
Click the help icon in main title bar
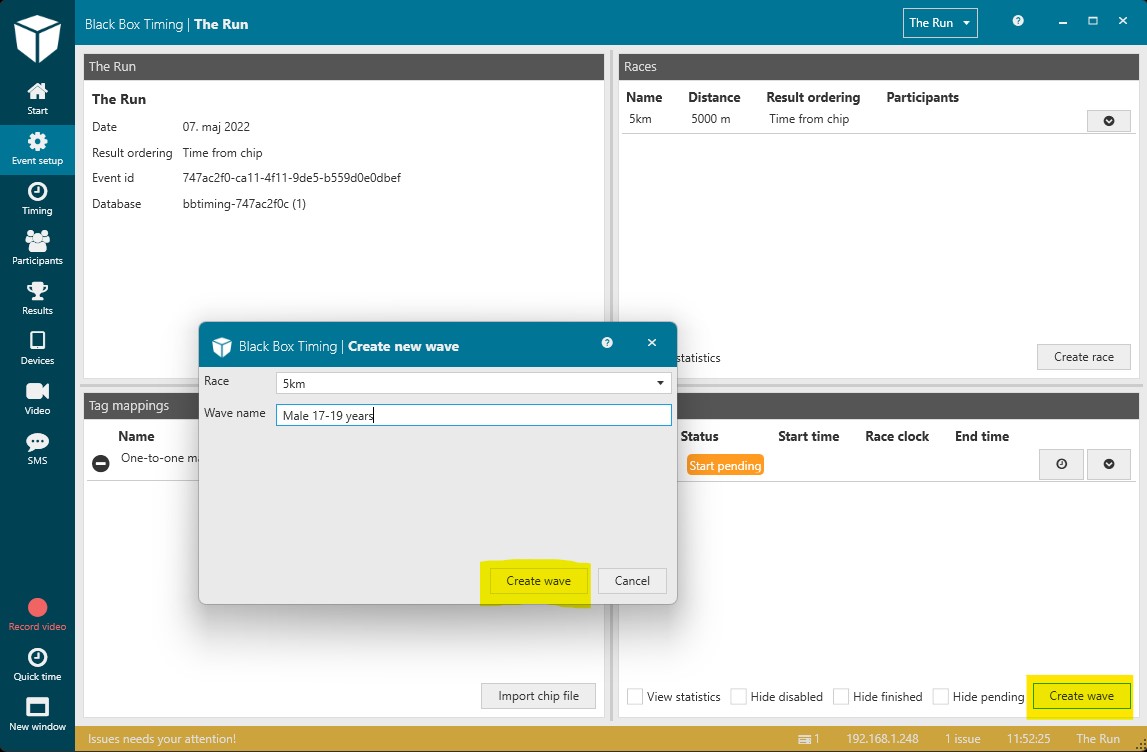(1018, 21)
